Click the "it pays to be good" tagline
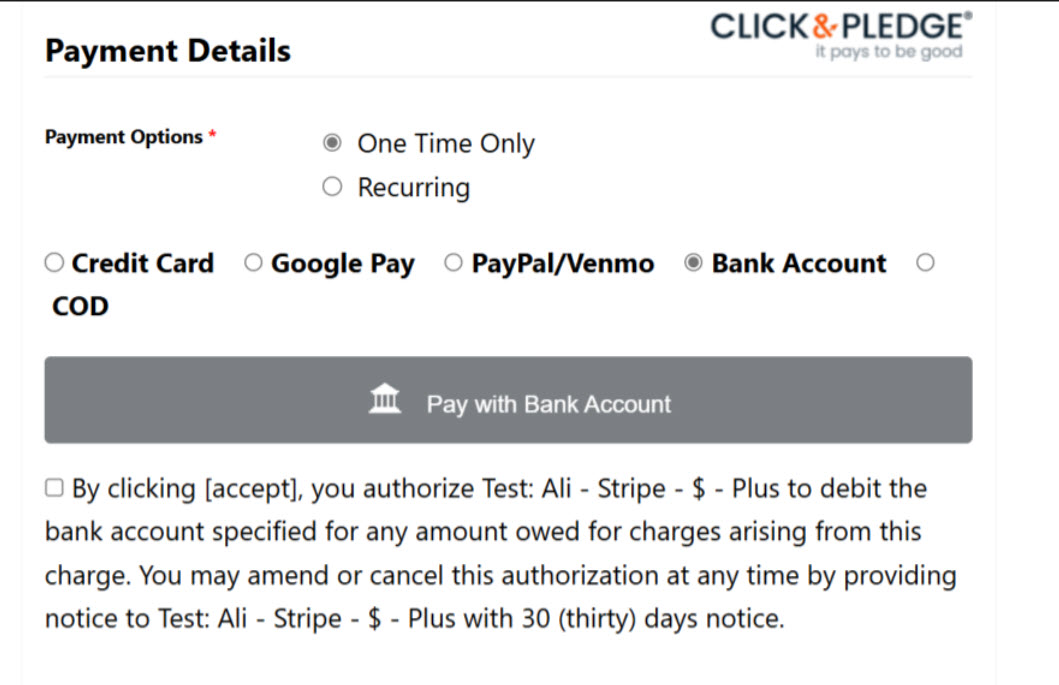Image resolution: width=1059 pixels, height=685 pixels. coord(889,52)
